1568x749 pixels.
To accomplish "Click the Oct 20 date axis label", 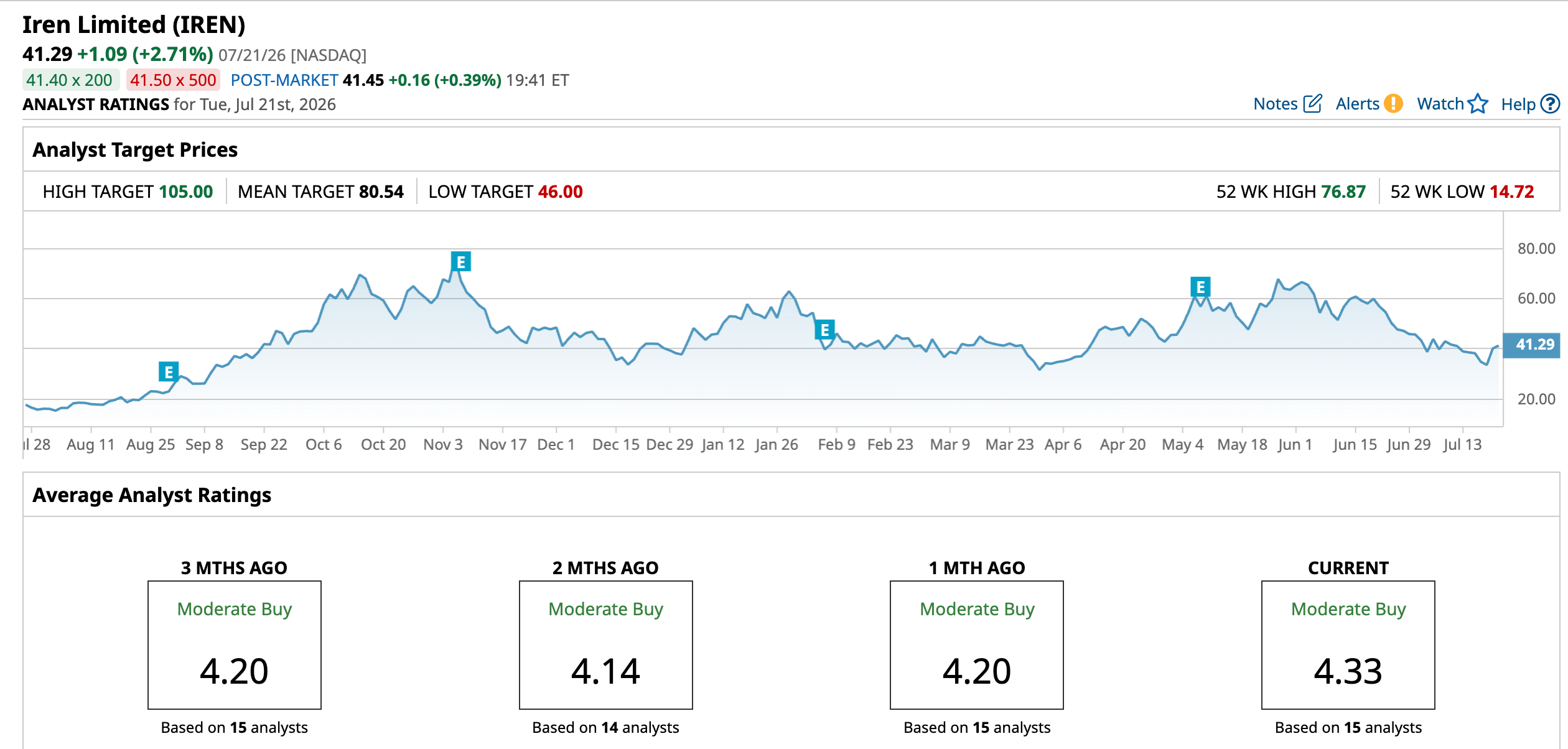I will coord(383,445).
